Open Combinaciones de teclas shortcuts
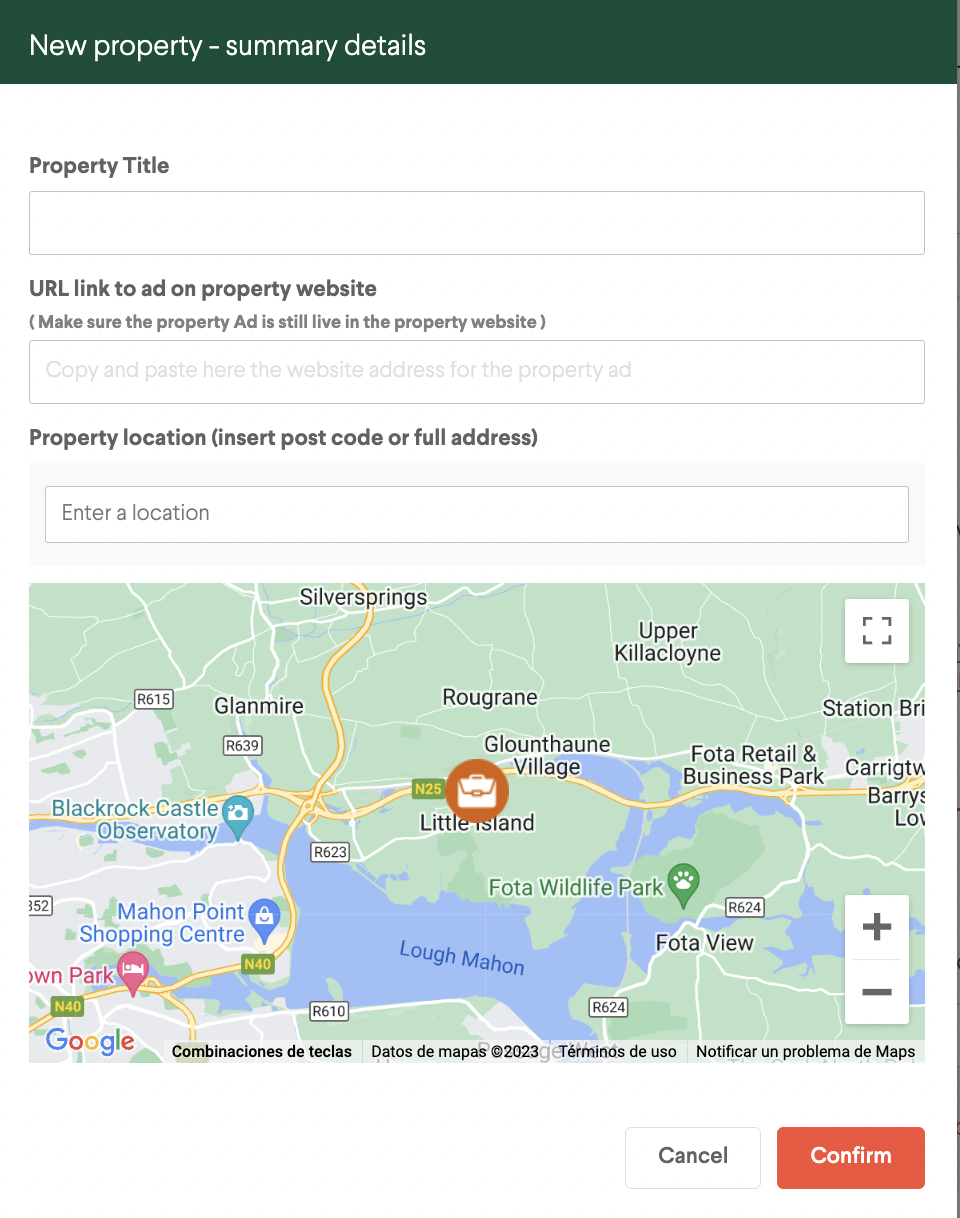 (262, 1052)
